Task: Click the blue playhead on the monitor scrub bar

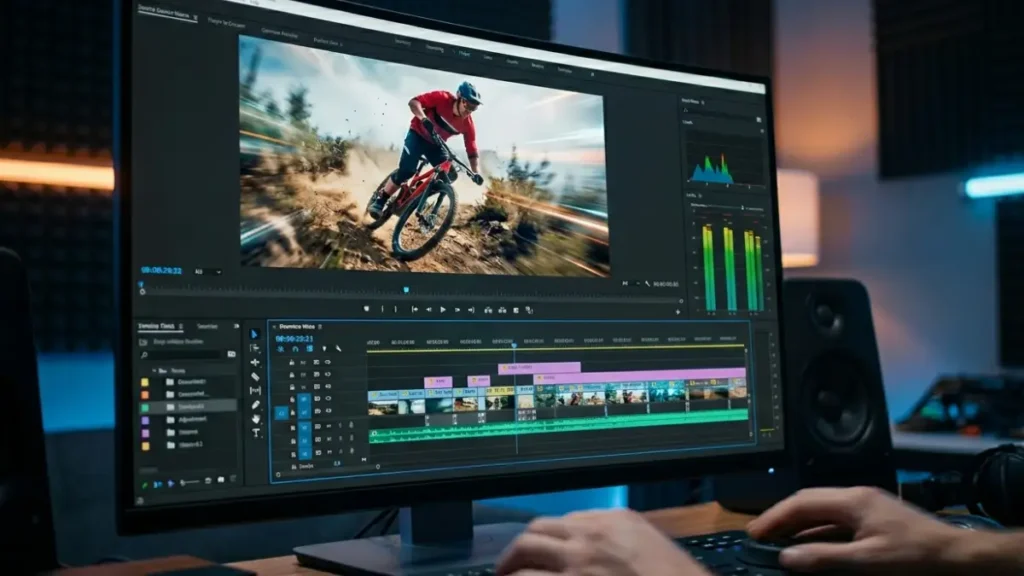Action: pos(406,289)
